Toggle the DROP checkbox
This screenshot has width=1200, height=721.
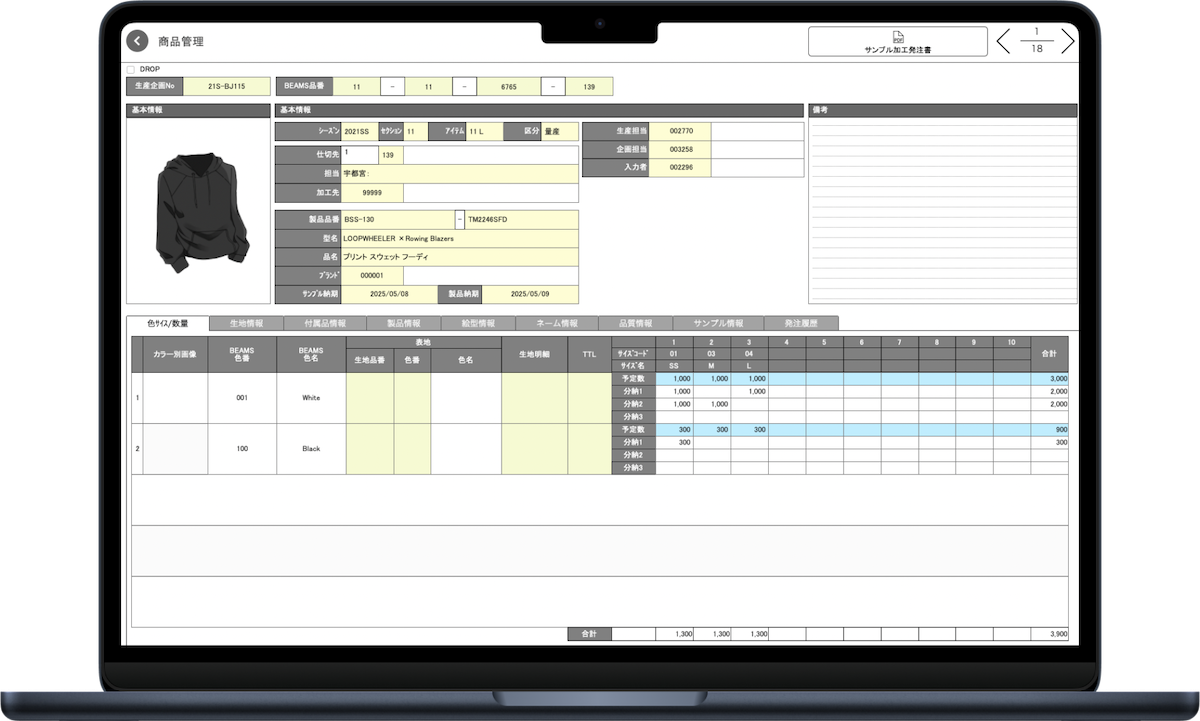131,69
